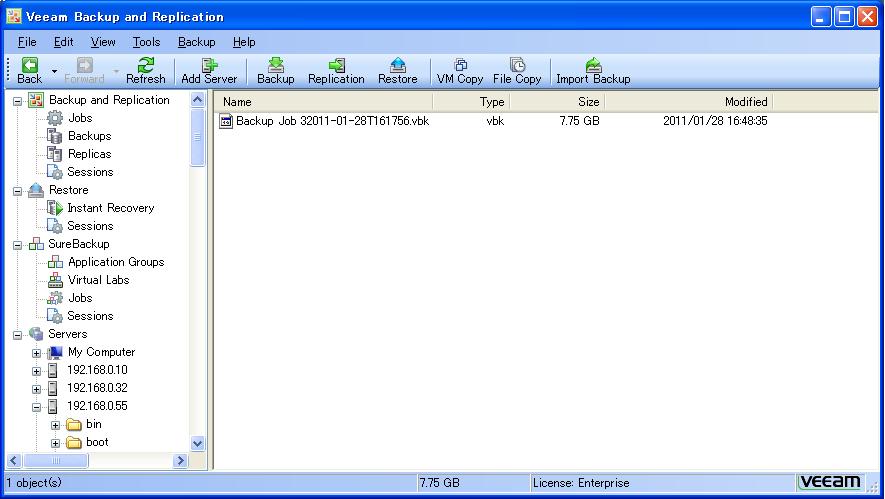Click the vbk file icon in list
The width and height of the screenshot is (885, 499).
click(x=226, y=121)
